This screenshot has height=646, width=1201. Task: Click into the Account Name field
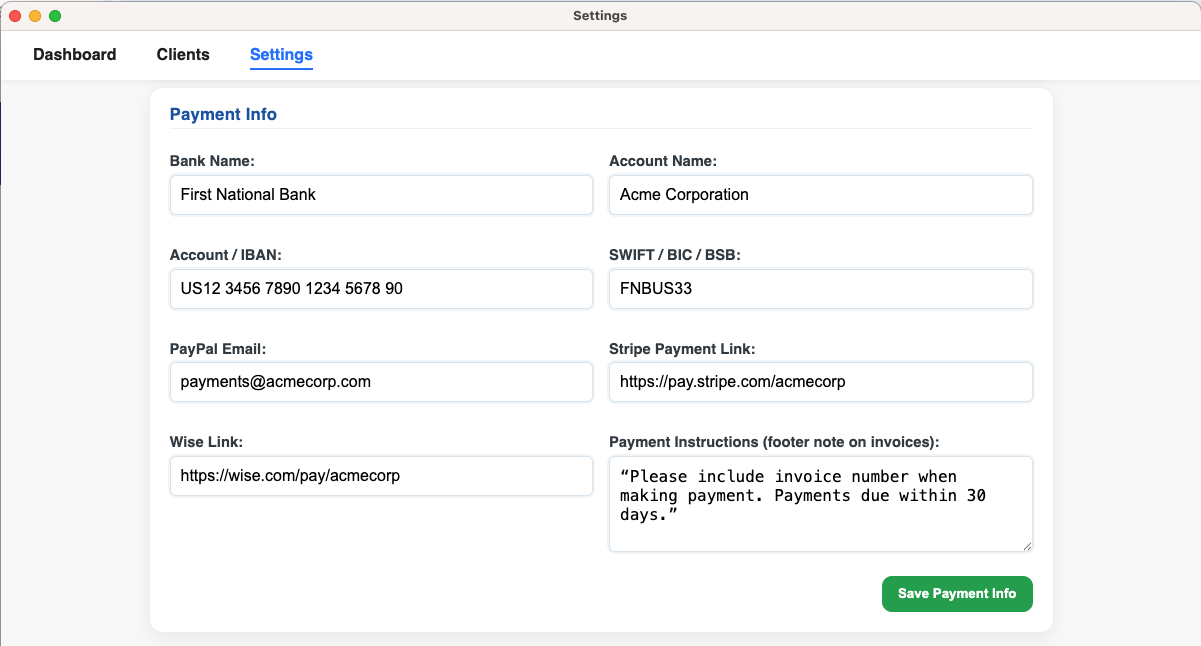[820, 195]
